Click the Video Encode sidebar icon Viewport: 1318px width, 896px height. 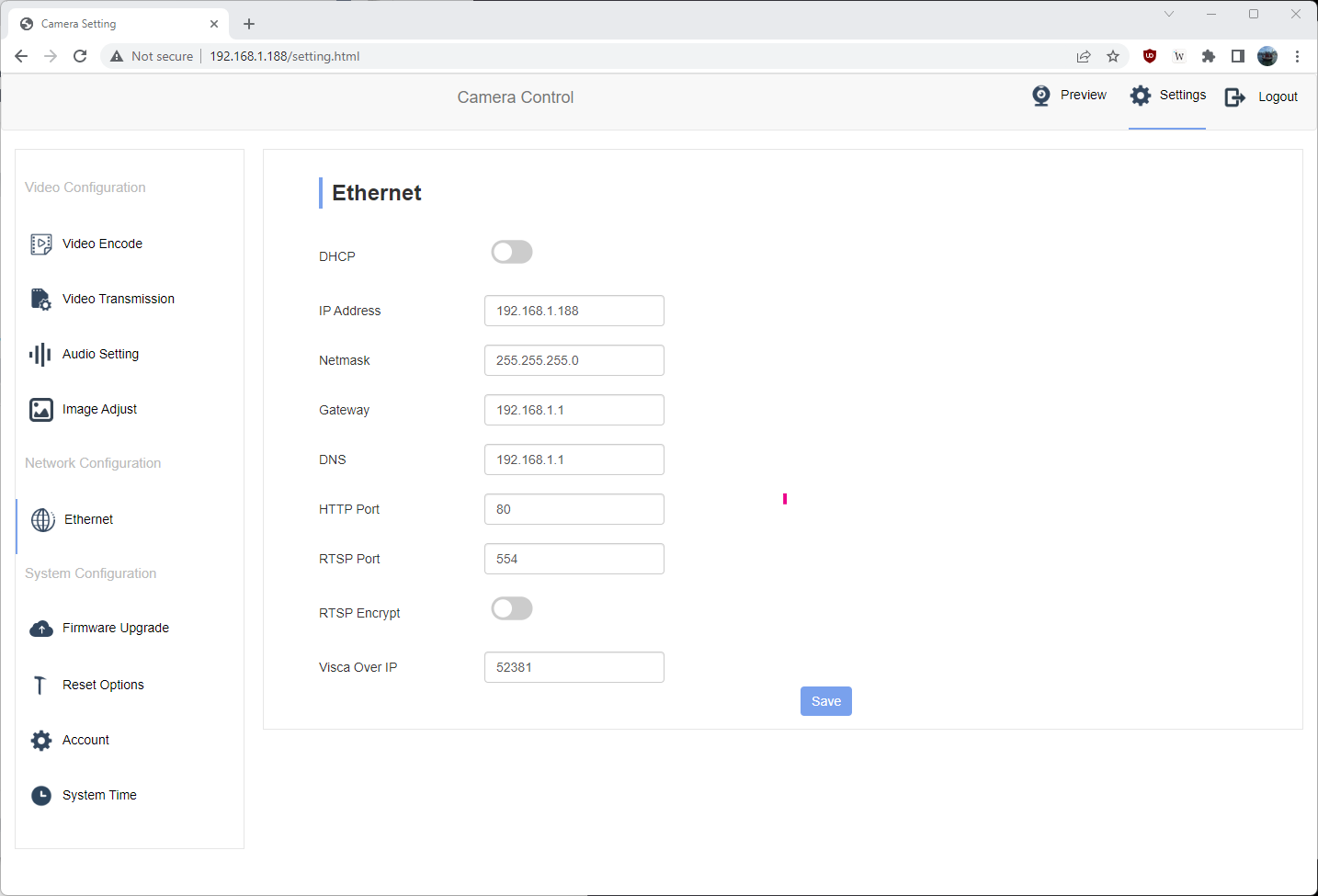pos(40,244)
